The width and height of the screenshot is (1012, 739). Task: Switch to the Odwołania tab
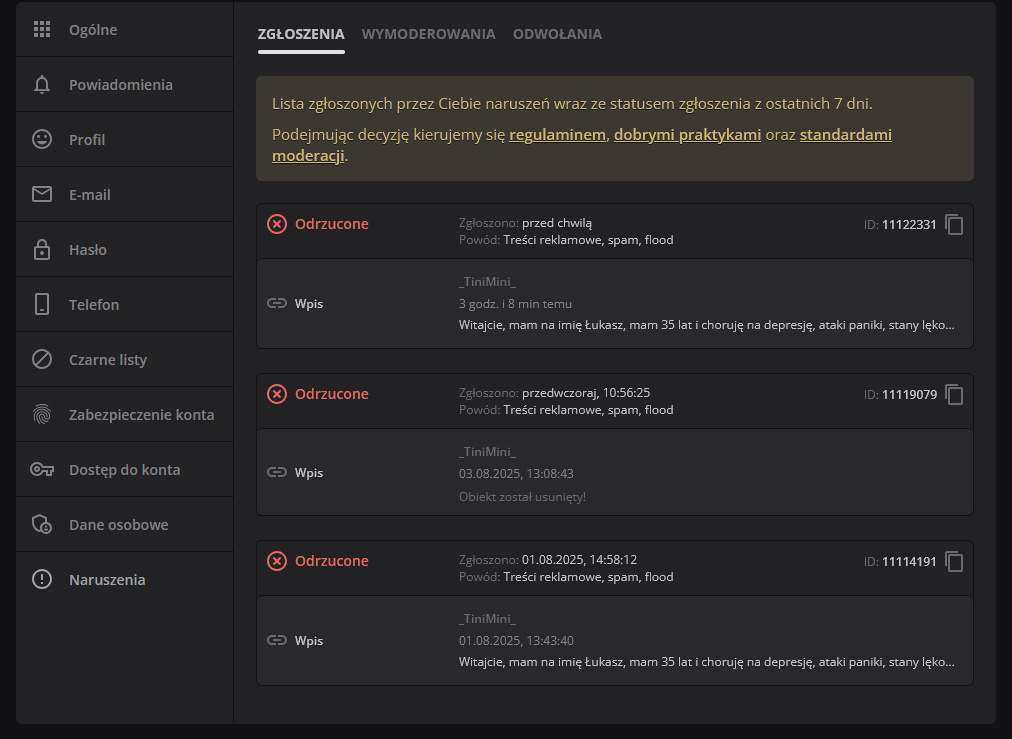(557, 34)
